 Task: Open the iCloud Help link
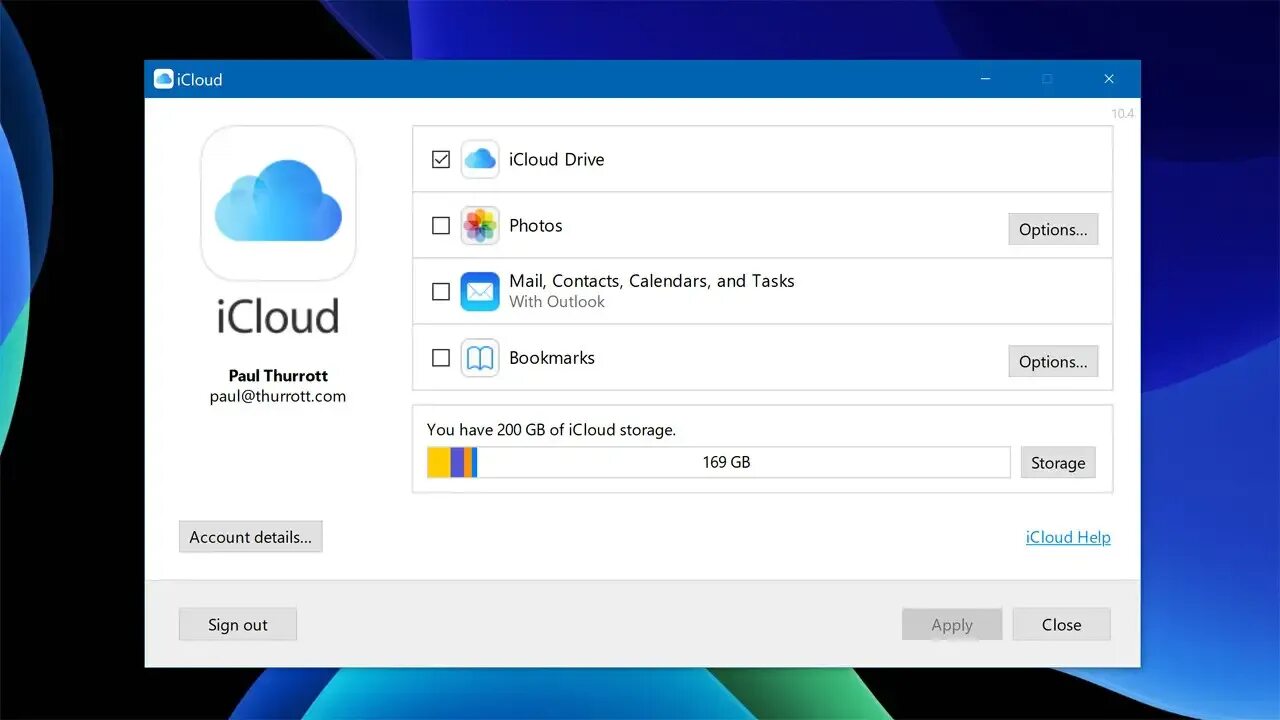click(1068, 537)
